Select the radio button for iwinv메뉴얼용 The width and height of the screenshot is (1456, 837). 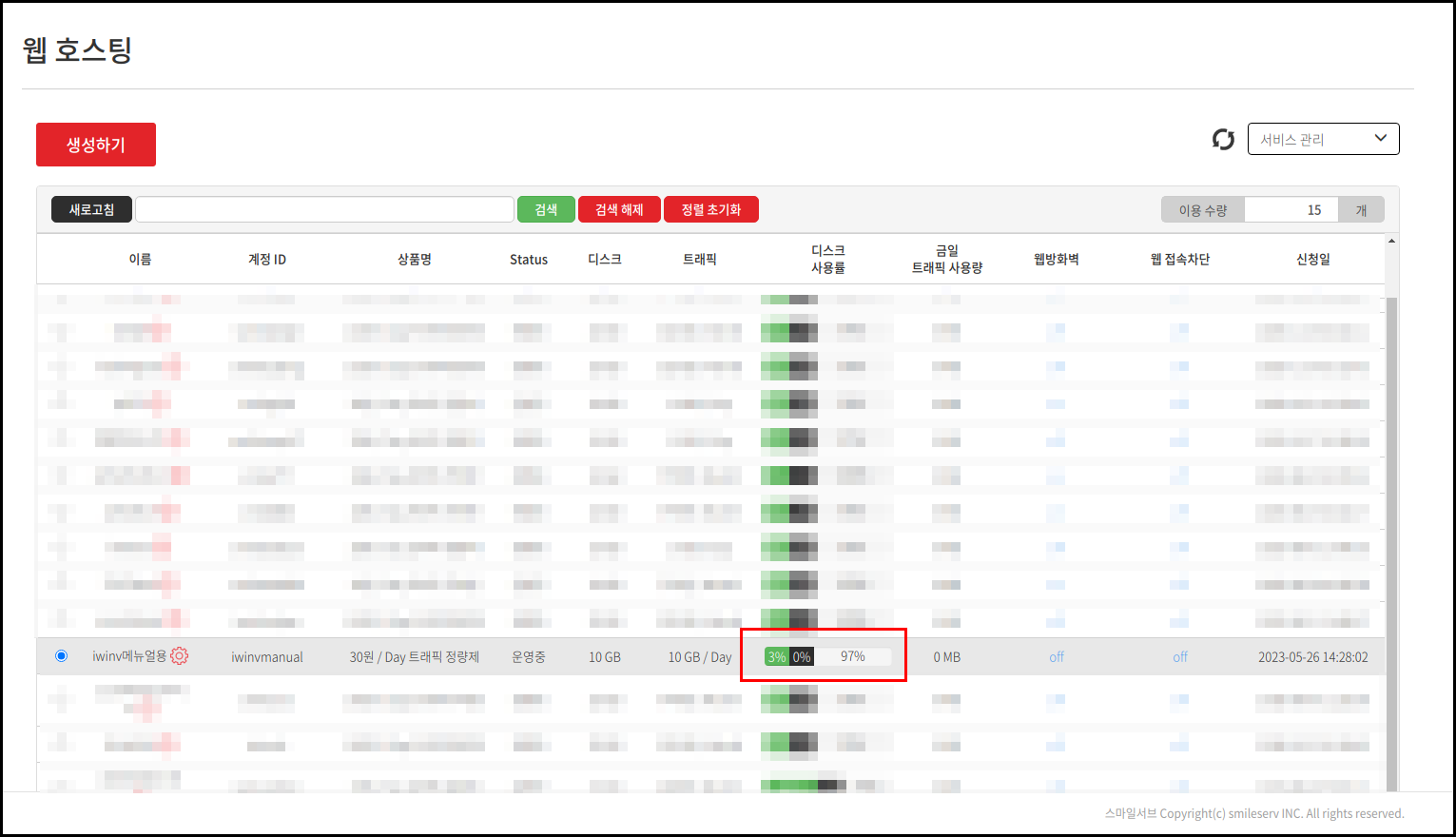[x=62, y=656]
